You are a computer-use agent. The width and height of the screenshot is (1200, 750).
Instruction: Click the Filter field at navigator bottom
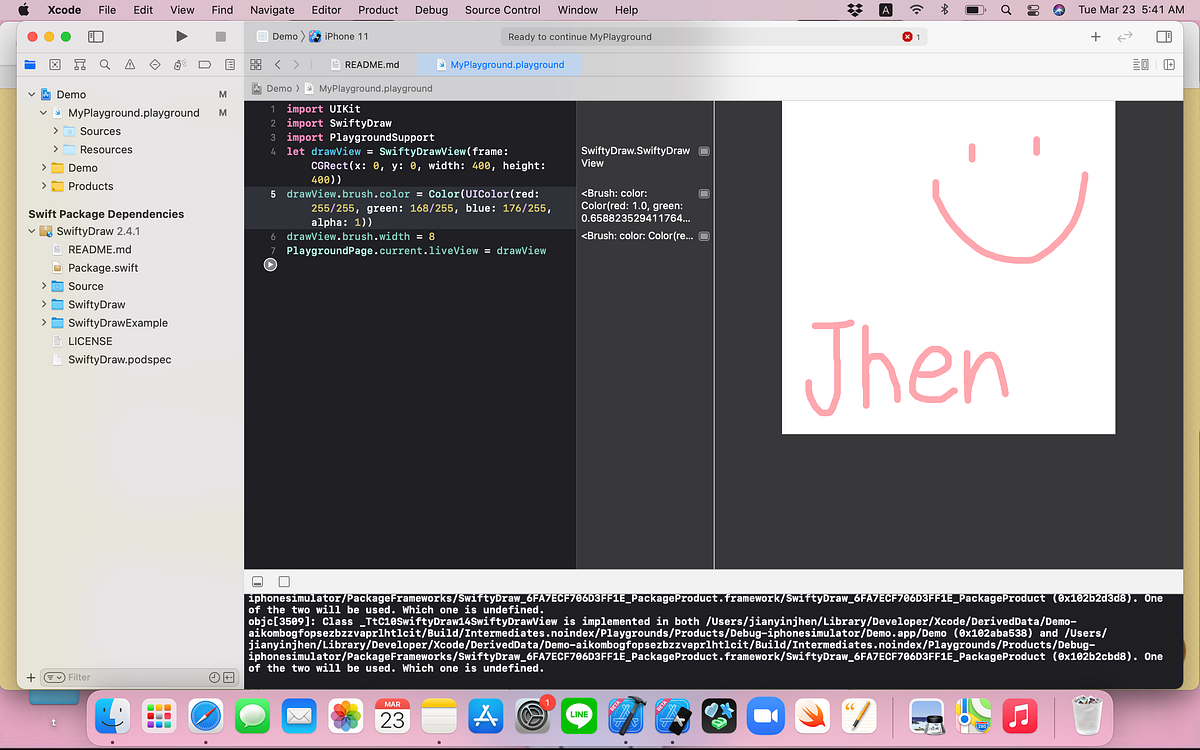[x=80, y=677]
